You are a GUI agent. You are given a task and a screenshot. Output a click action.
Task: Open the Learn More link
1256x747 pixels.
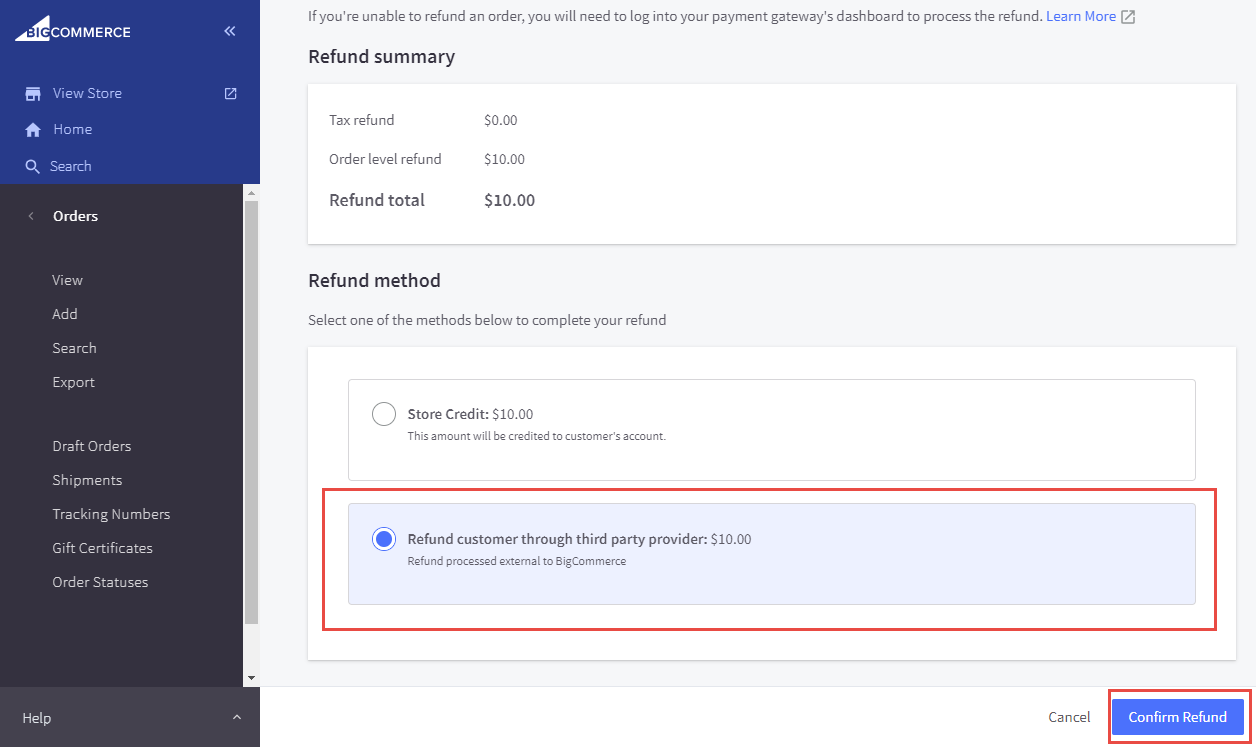(1080, 17)
